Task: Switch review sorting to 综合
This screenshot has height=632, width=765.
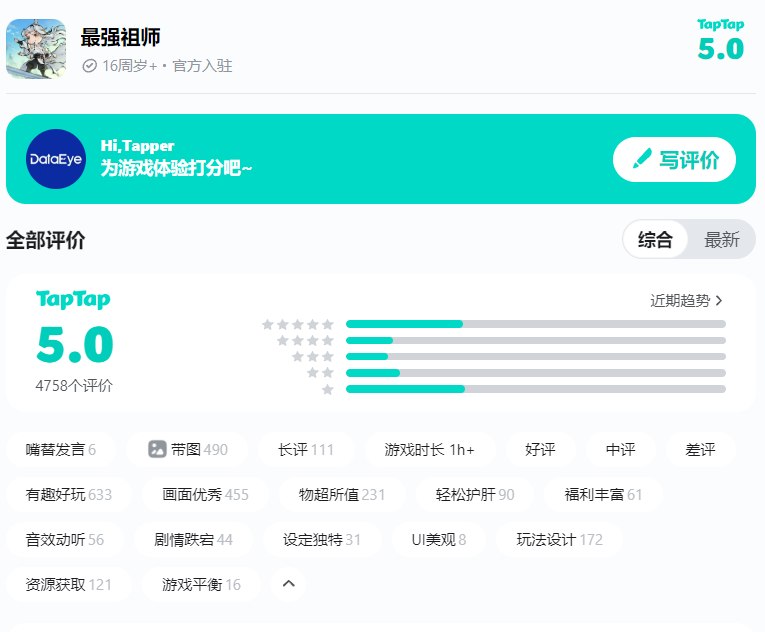Action: [x=655, y=240]
